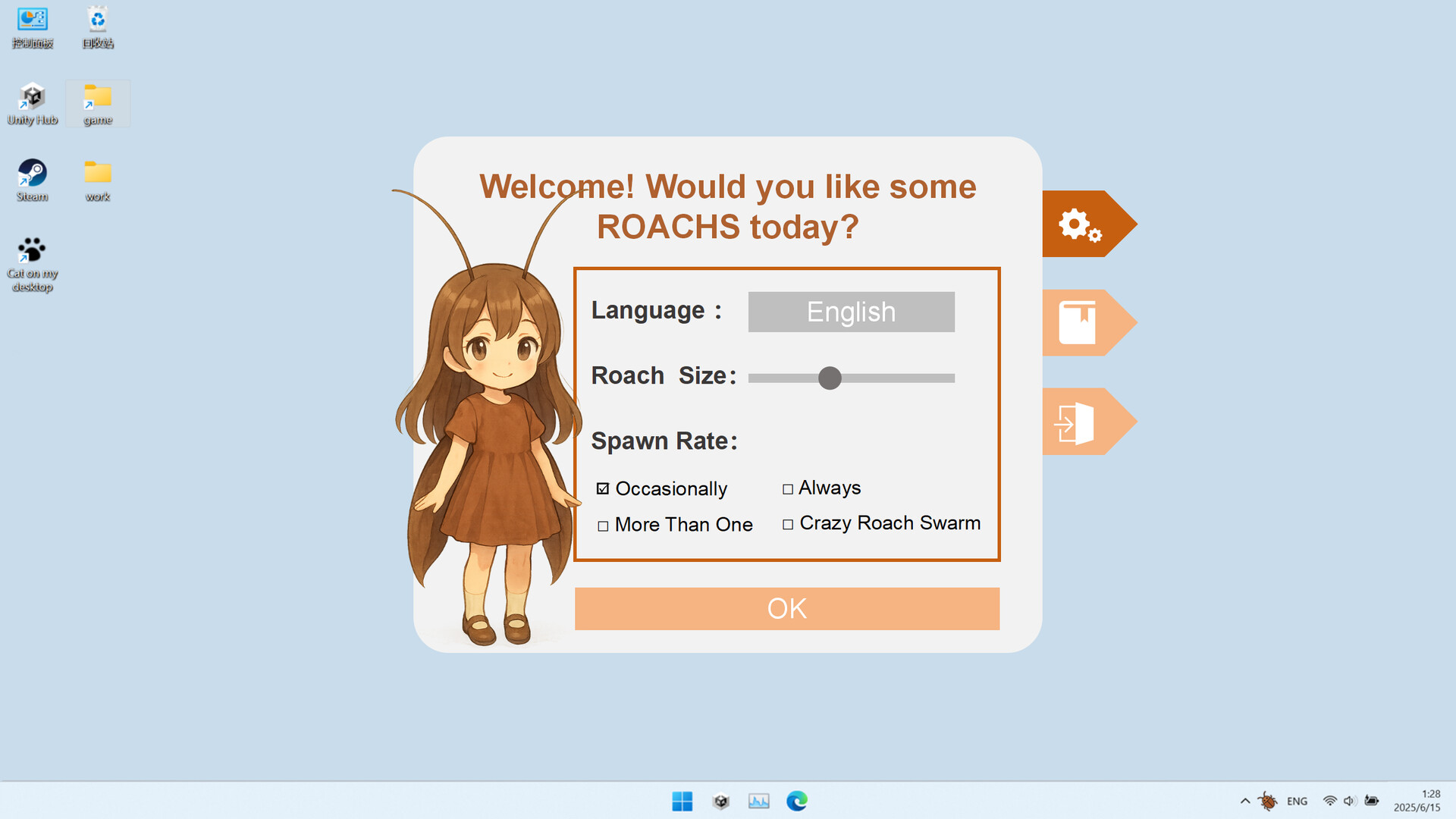Click the roach icon in the system tray

1268,801
